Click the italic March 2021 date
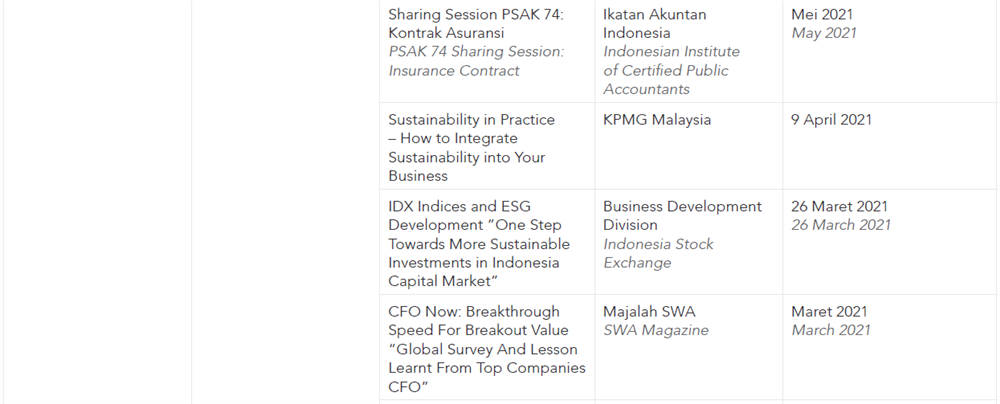Screen dimensions: 1000x404 831,331
